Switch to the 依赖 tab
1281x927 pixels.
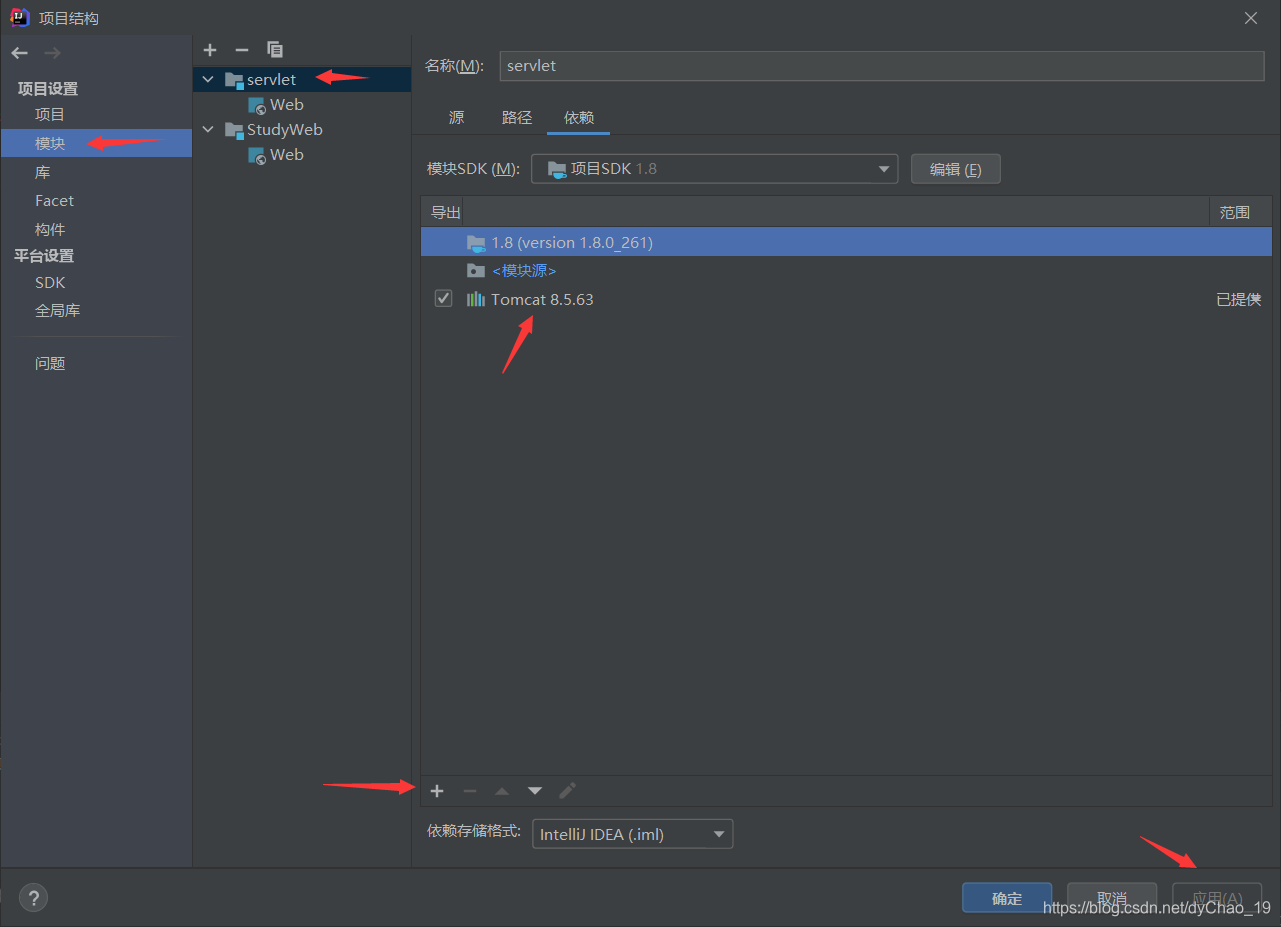(578, 118)
